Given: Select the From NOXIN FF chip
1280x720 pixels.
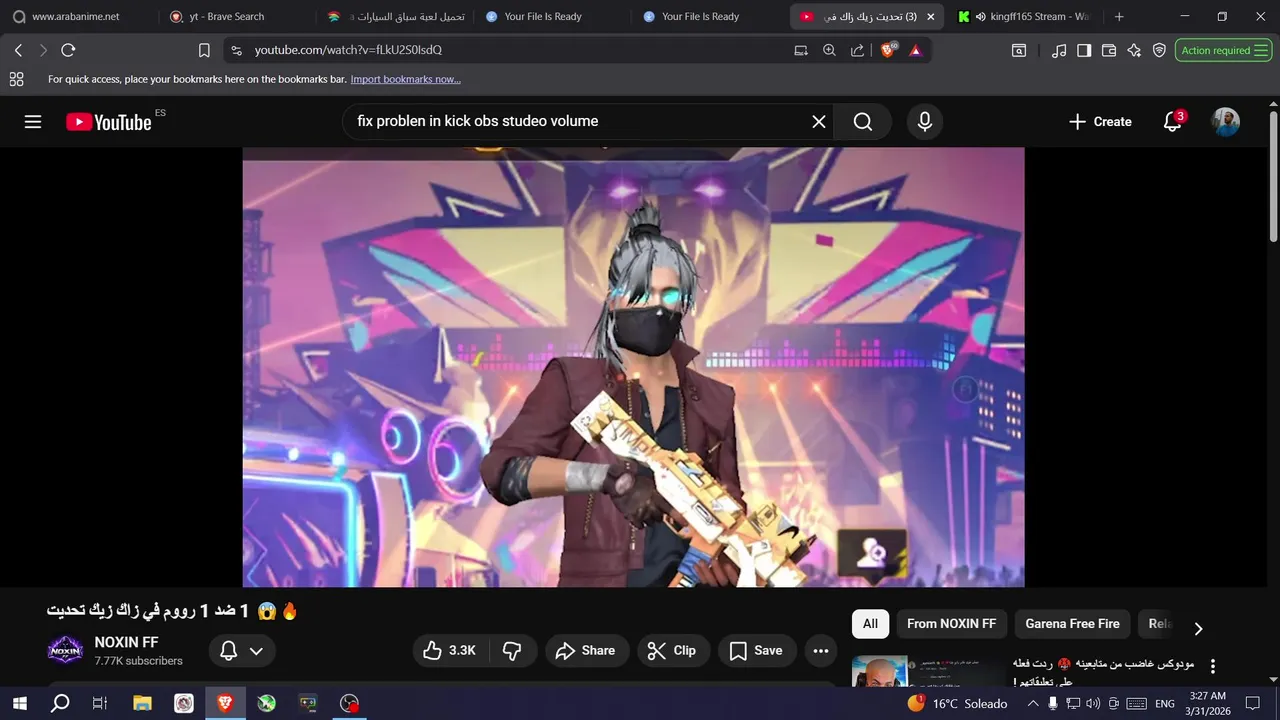Looking at the screenshot, I should 951,624.
